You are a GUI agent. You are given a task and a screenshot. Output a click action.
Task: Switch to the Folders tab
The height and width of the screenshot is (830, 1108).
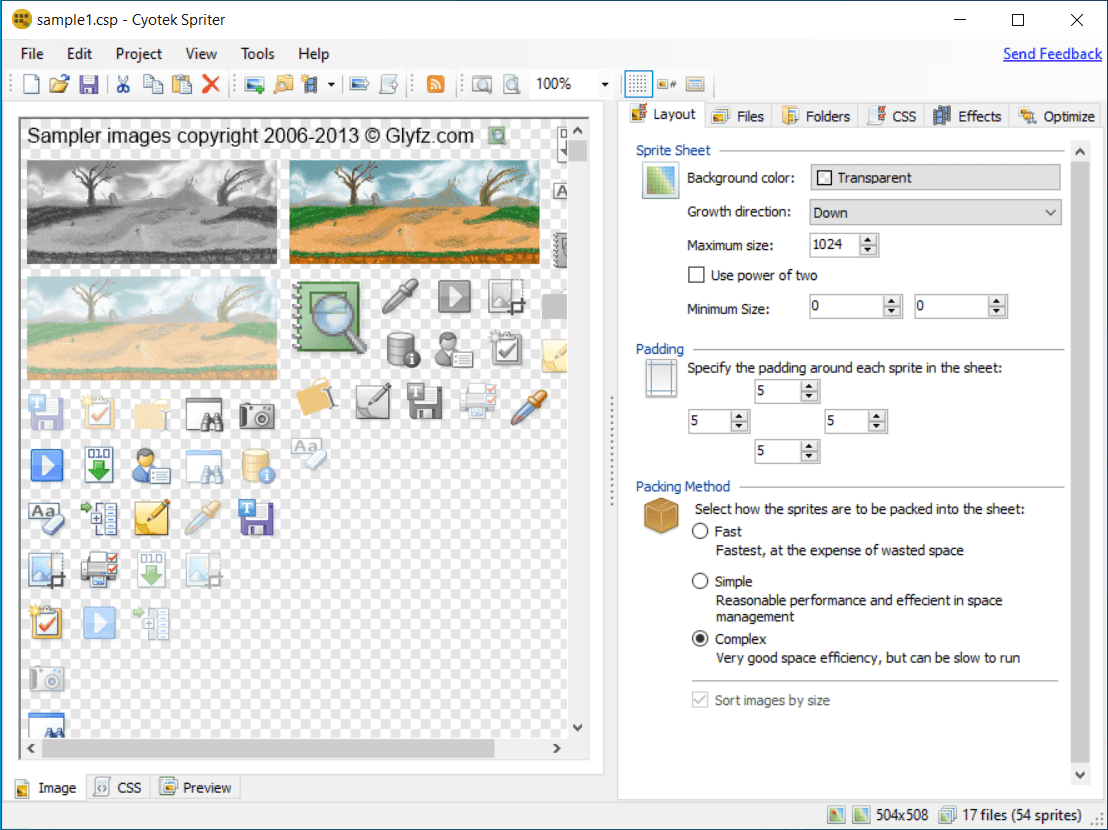click(x=816, y=117)
